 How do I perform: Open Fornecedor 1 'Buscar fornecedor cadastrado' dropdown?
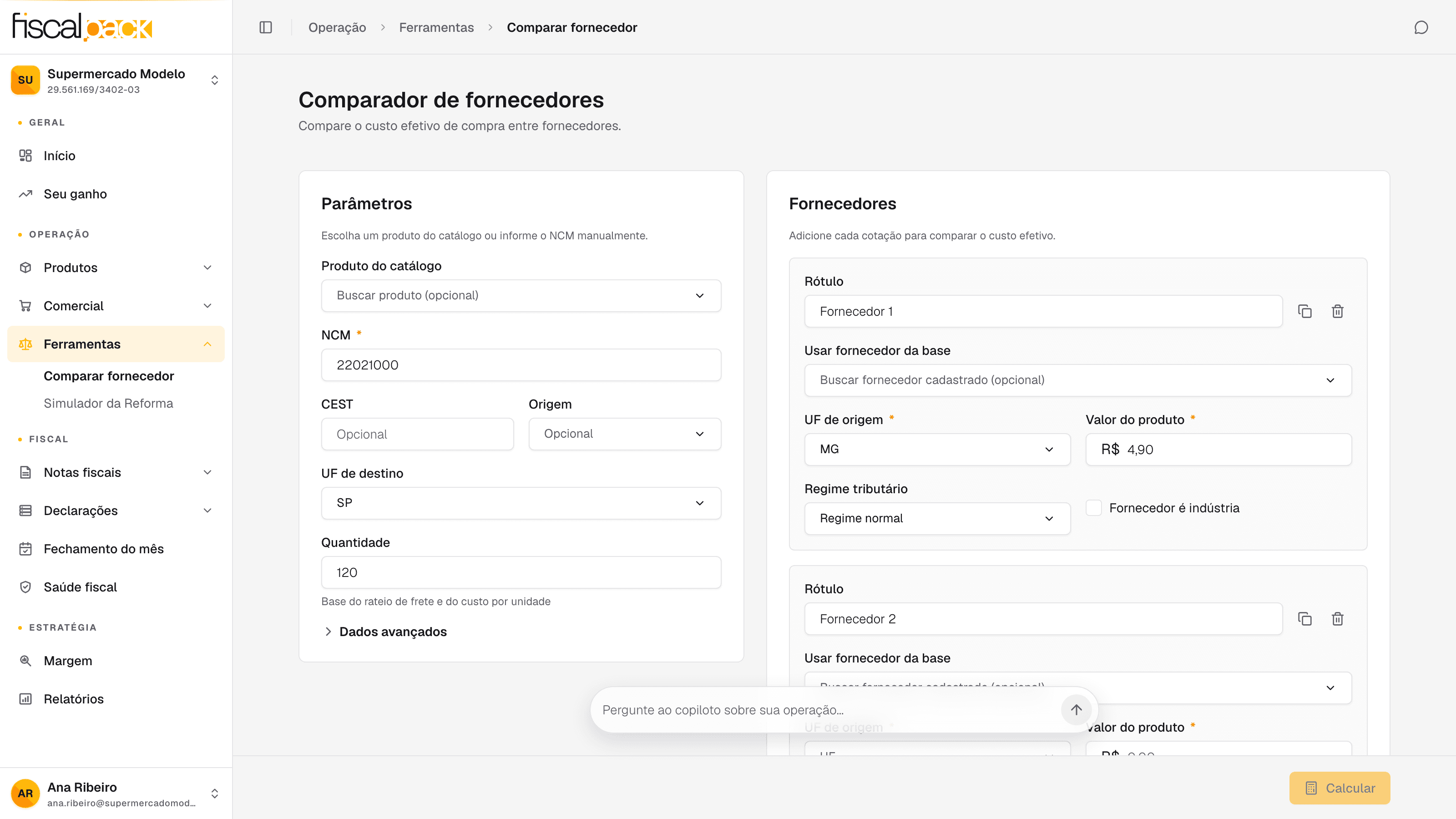(1078, 380)
